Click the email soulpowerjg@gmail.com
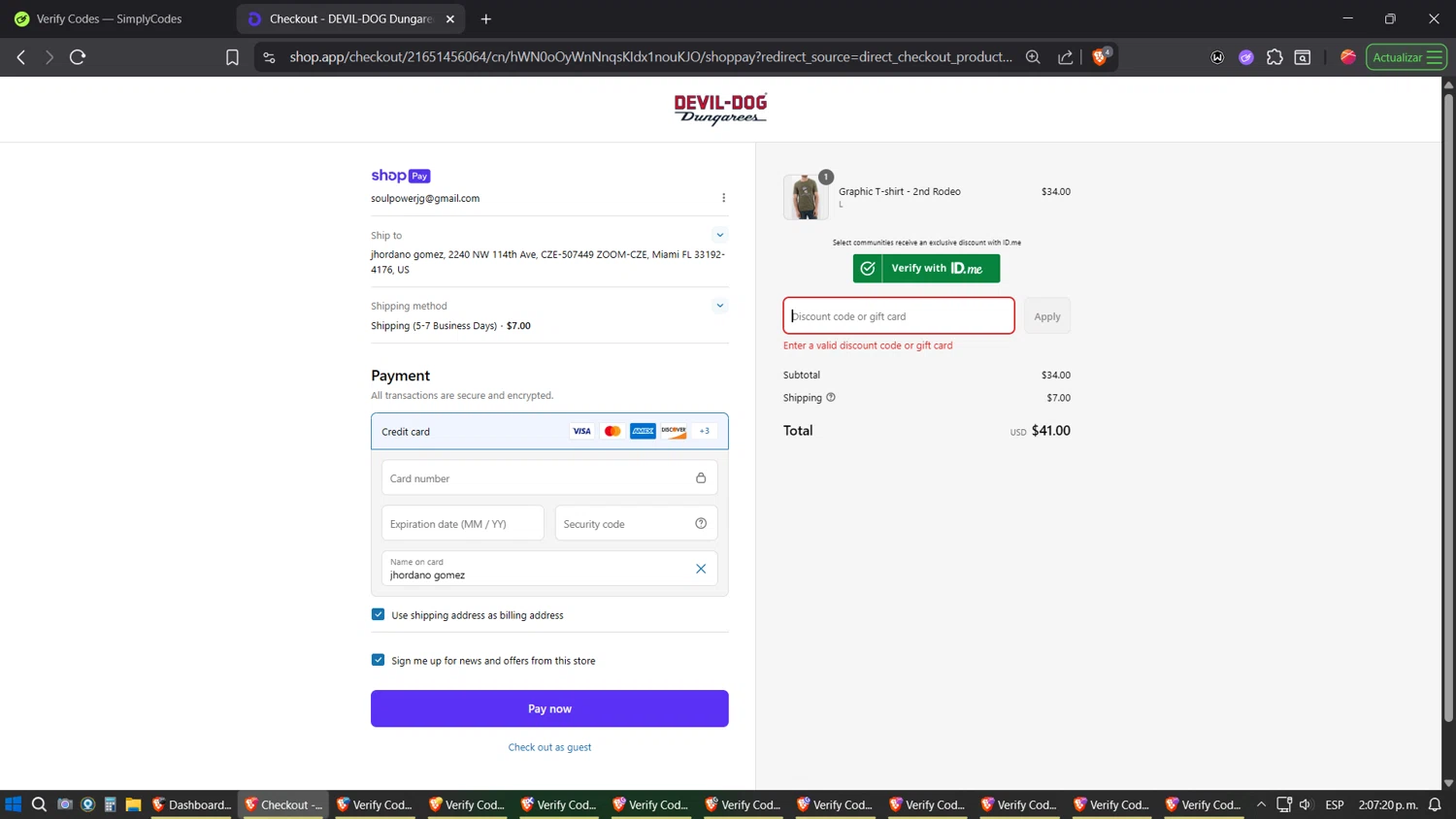 [x=425, y=198]
